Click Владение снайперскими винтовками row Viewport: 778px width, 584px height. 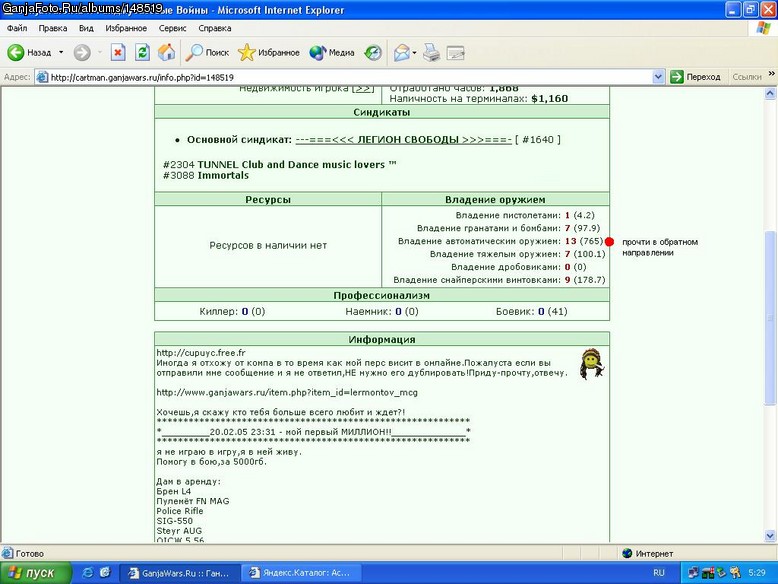point(499,280)
